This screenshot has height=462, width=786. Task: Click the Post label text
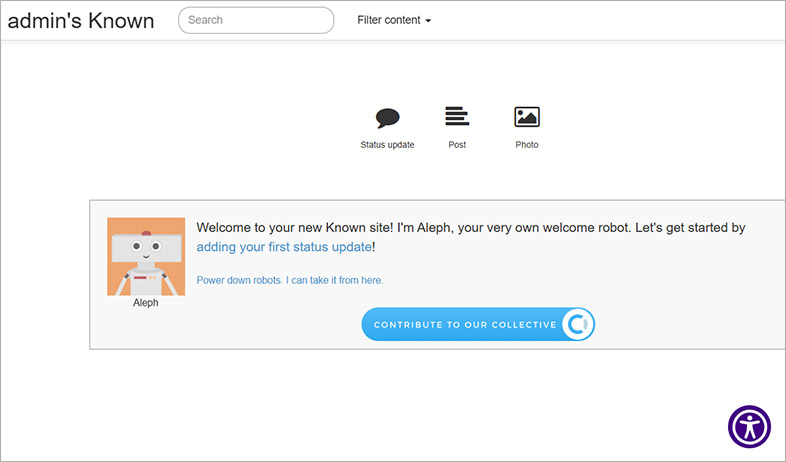(457, 145)
